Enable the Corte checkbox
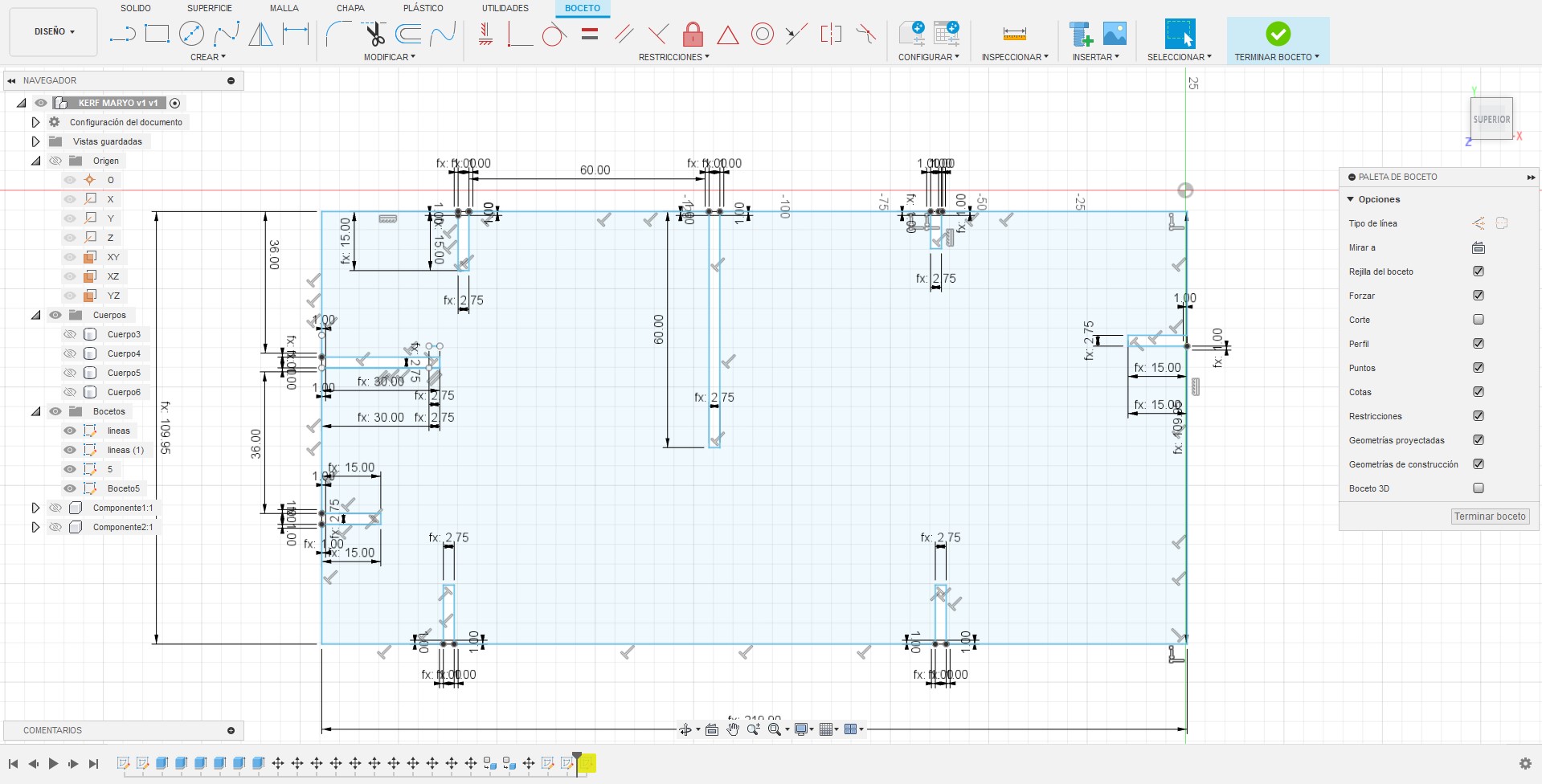Screen dimensions: 1542x784 coord(1479,320)
